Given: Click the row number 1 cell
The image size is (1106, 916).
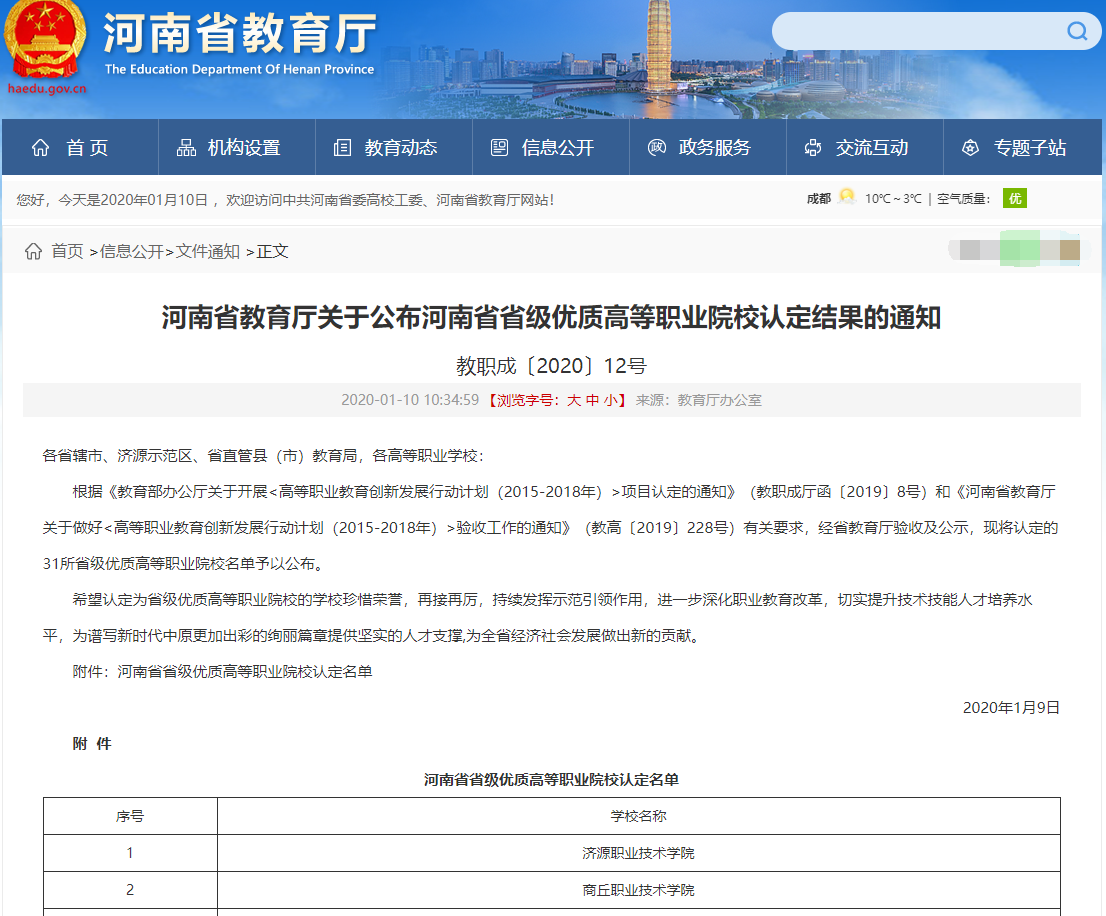Looking at the screenshot, I should pyautogui.click(x=130, y=853).
